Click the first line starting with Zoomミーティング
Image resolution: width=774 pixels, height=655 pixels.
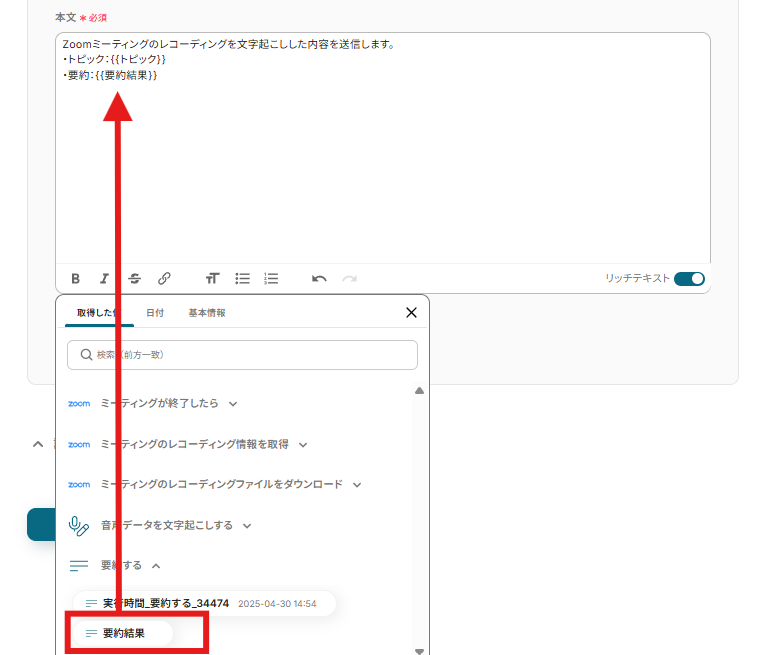point(229,44)
